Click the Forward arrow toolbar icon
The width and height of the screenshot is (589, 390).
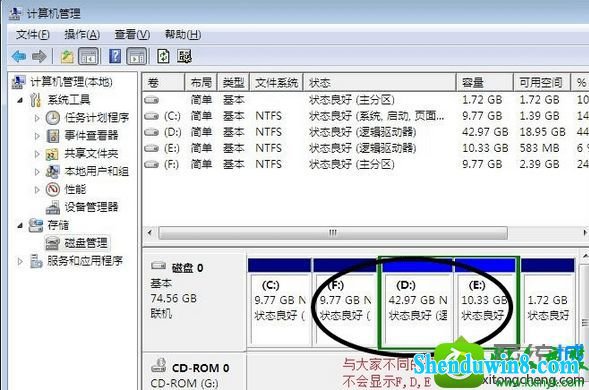(39, 57)
